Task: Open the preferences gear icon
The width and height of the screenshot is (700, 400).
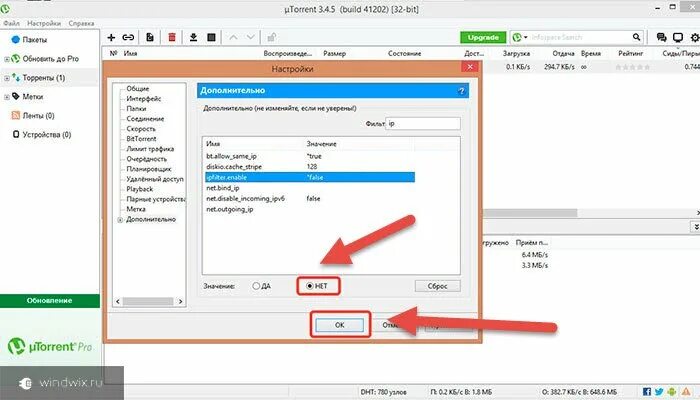Action: click(x=695, y=38)
